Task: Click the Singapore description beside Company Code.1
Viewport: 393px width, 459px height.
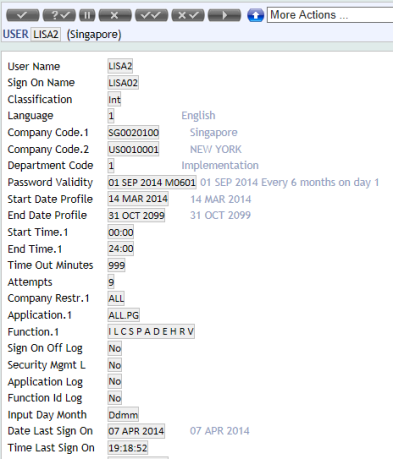Action: (214, 132)
